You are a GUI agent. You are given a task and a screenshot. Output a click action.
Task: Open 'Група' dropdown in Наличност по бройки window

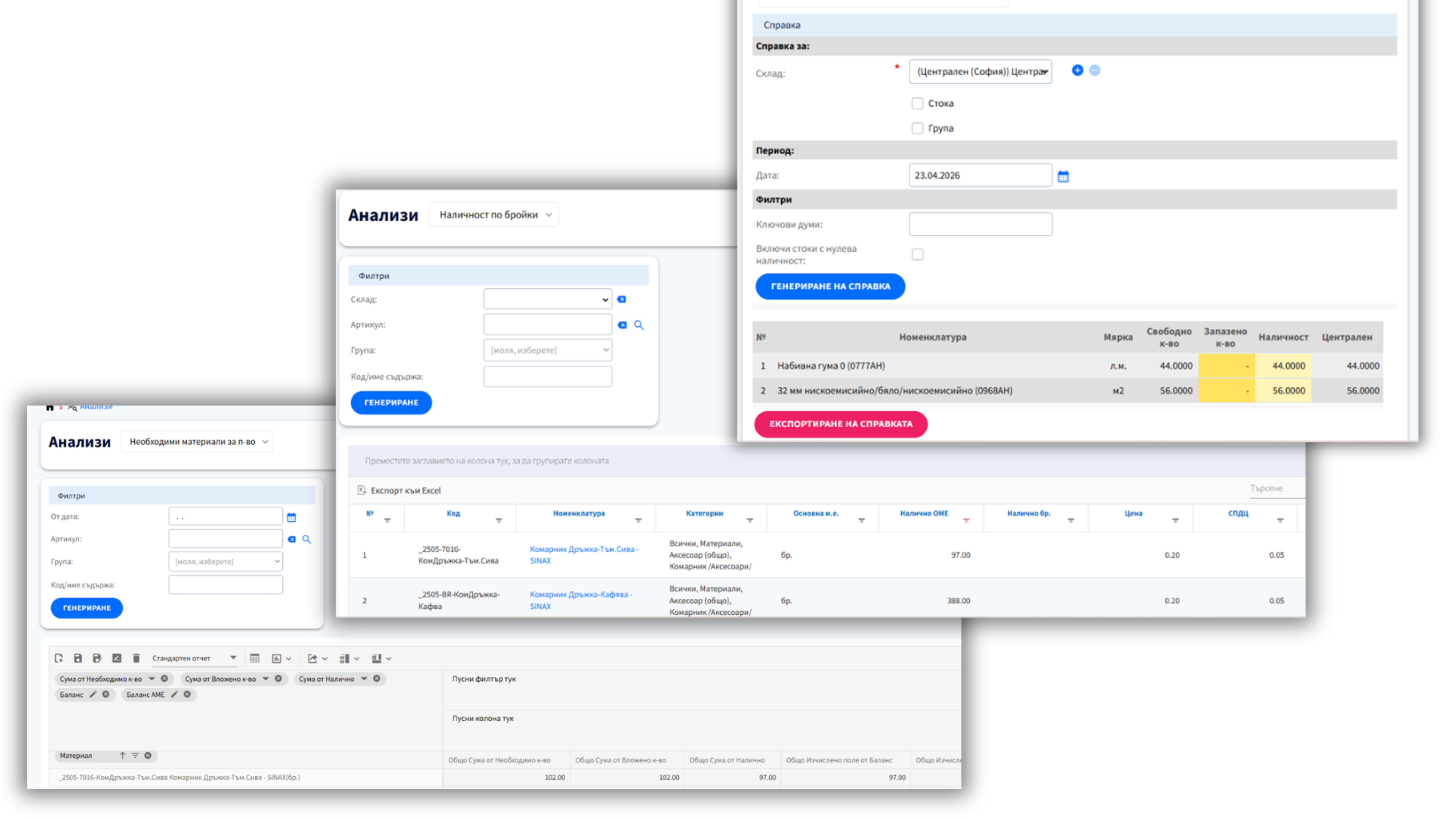[x=547, y=350]
